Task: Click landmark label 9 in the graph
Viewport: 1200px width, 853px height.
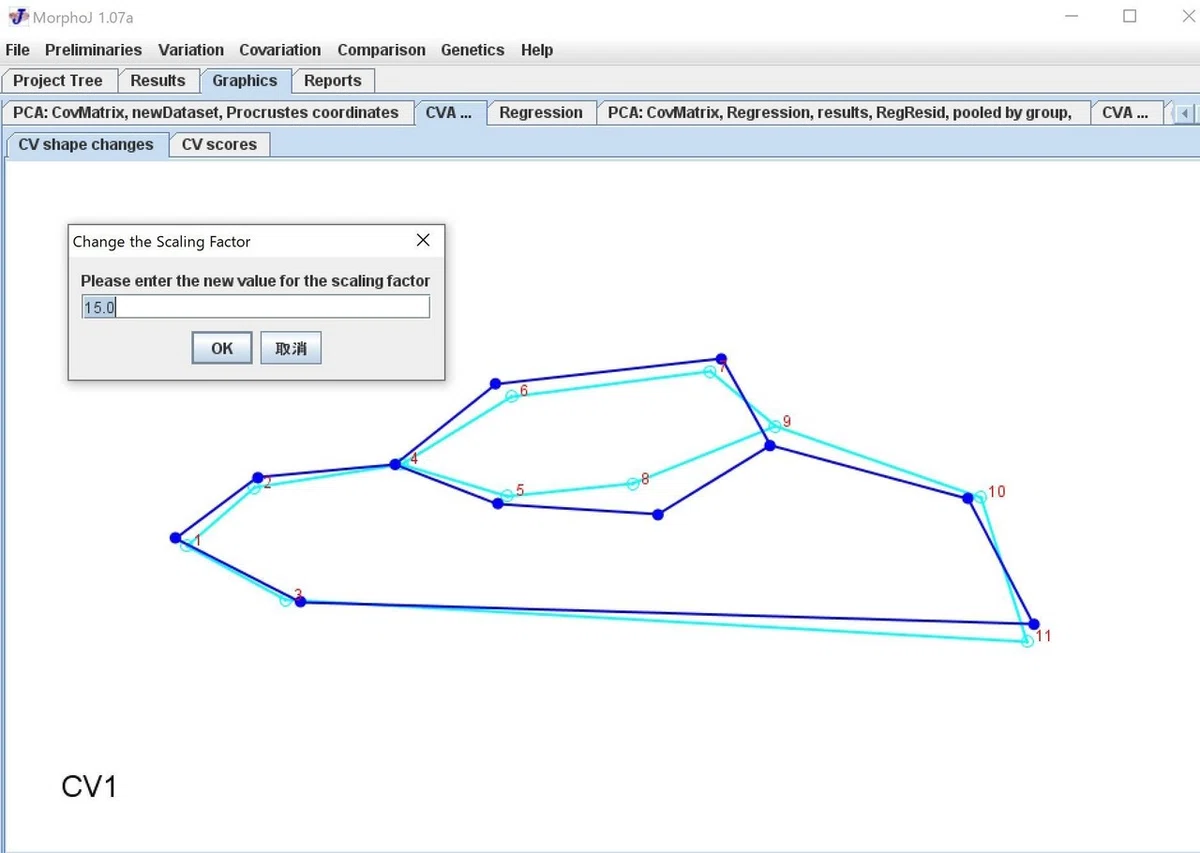Action: point(787,422)
